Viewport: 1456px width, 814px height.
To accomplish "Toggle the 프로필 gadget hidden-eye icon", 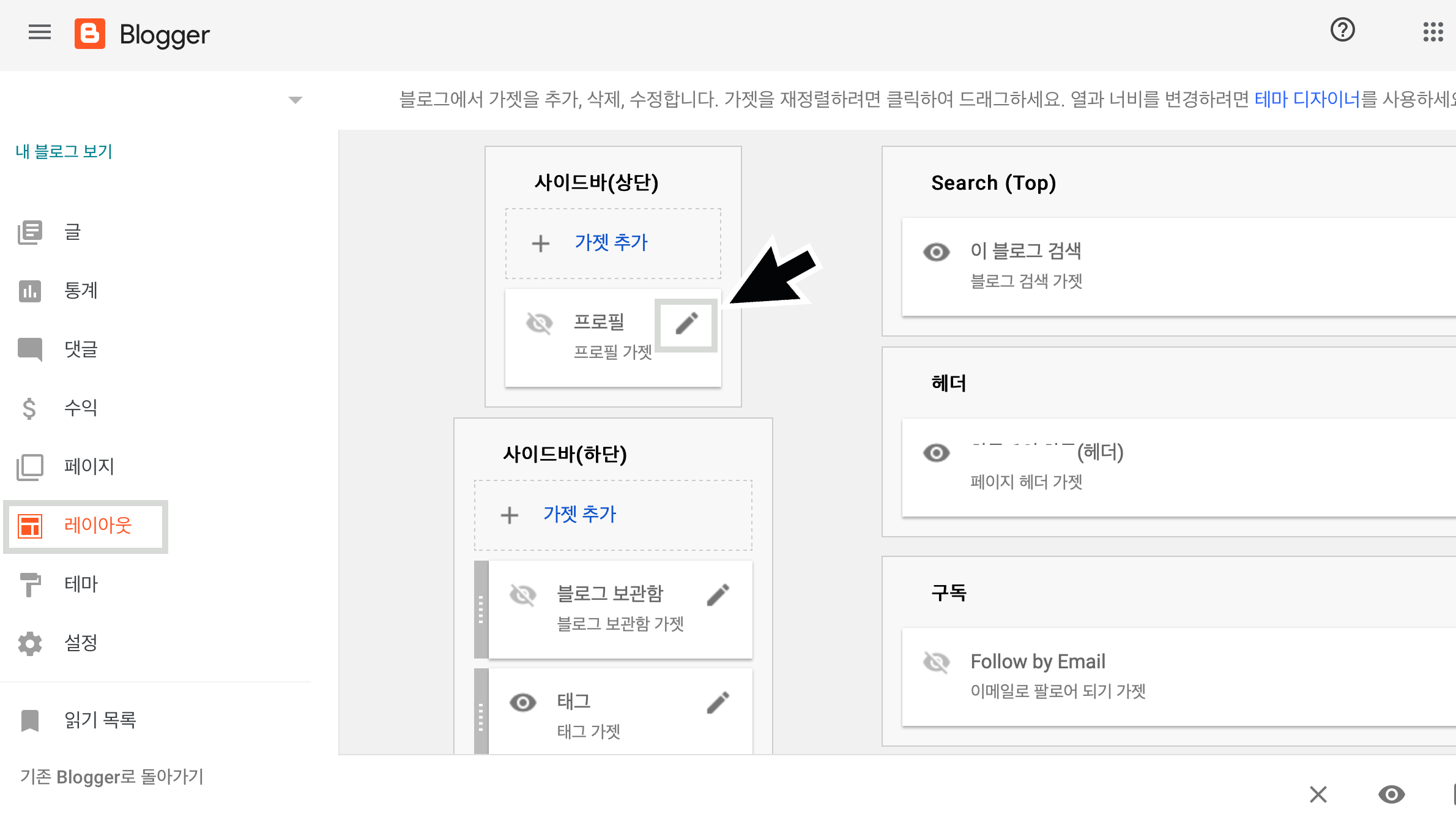I will [x=539, y=323].
